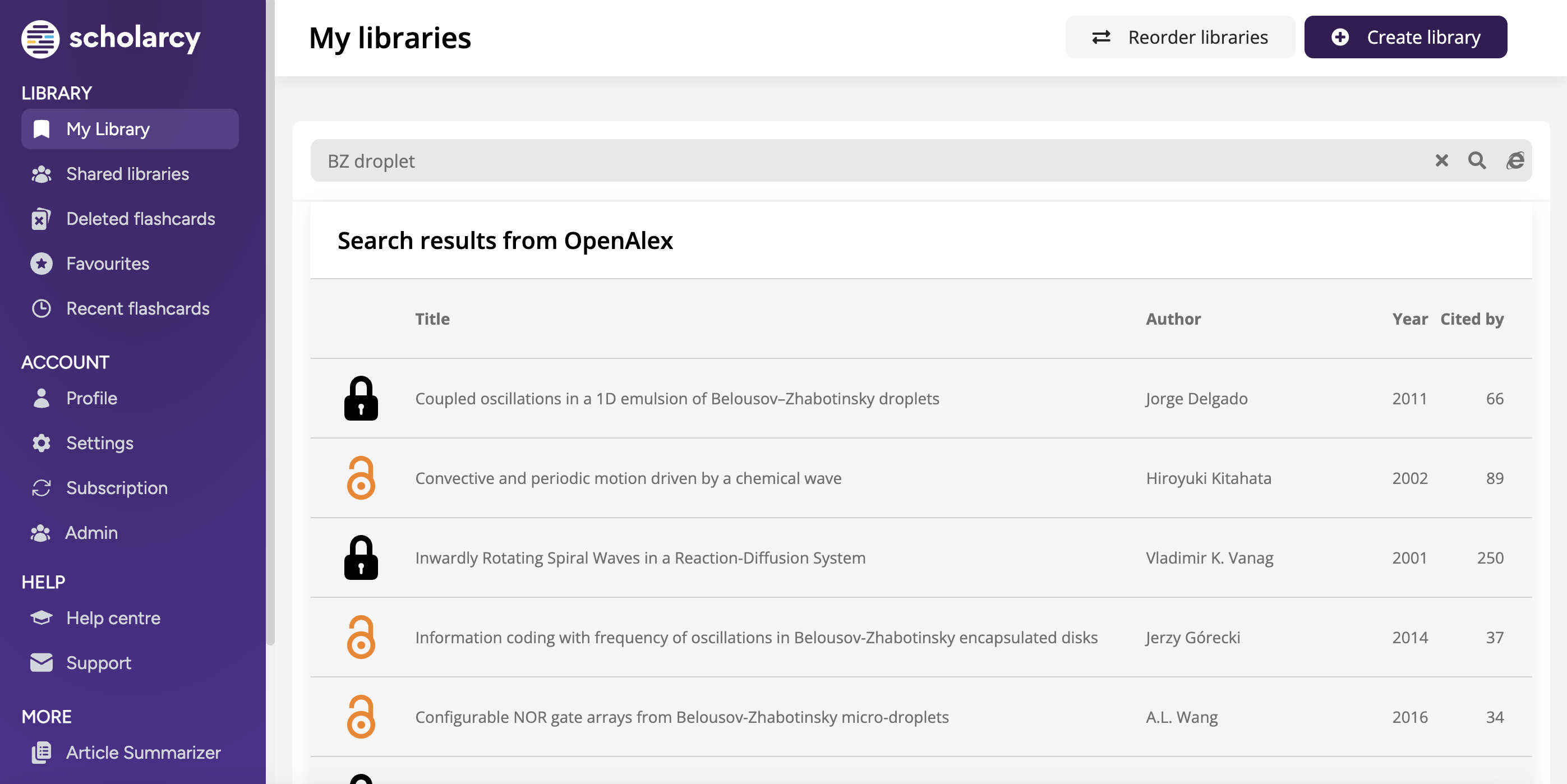1567x784 pixels.
Task: Click the Support envelope icon
Action: point(41,663)
